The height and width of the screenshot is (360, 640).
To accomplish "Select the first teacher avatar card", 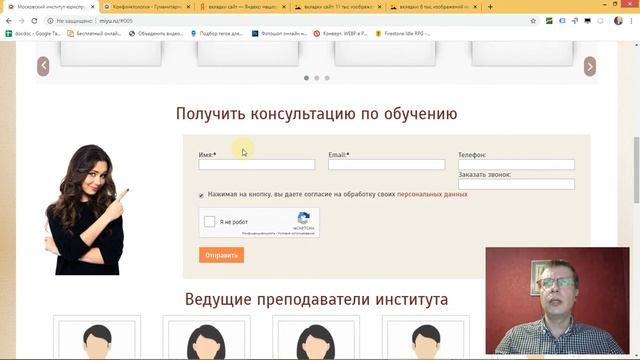I will coord(97,337).
